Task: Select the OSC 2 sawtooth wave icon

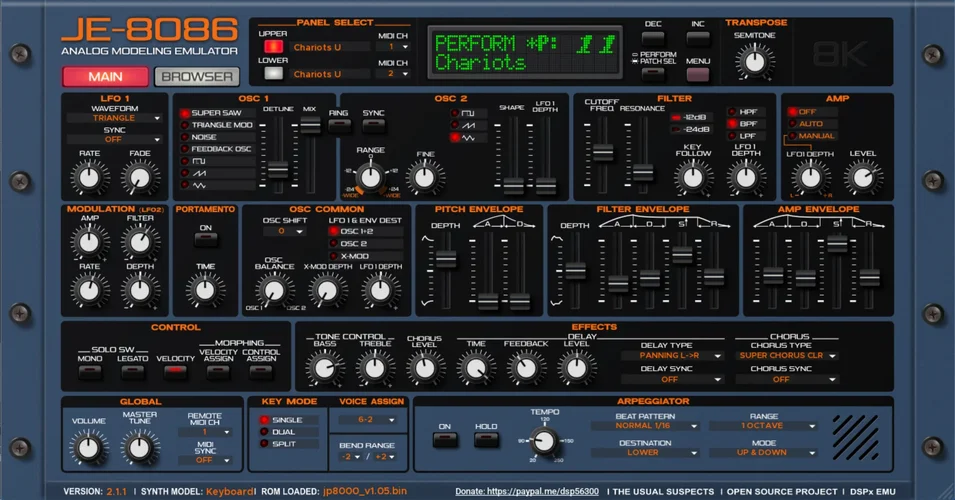Action: [468, 125]
